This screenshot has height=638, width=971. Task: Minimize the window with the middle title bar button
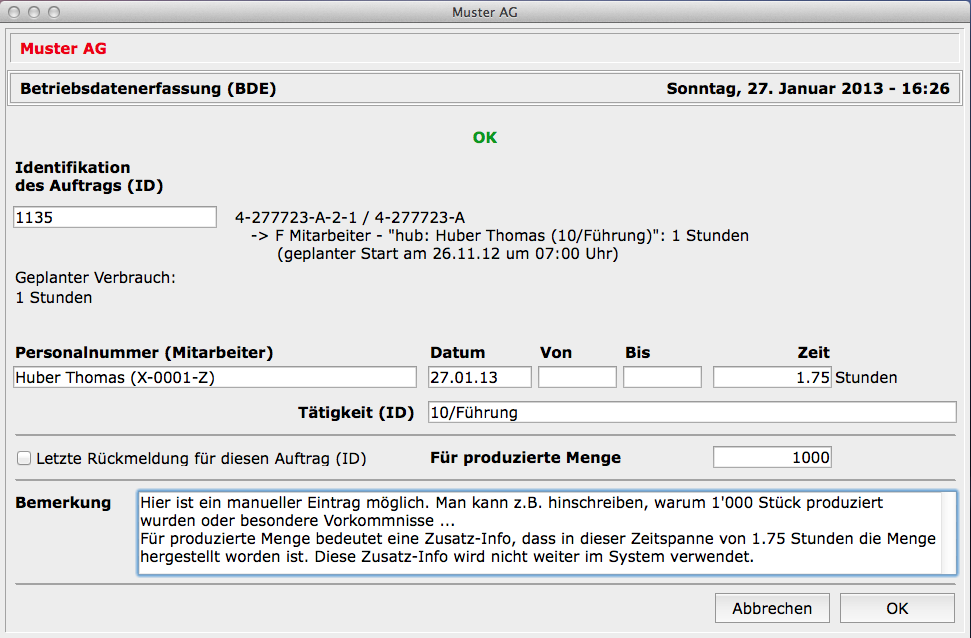(x=34, y=13)
